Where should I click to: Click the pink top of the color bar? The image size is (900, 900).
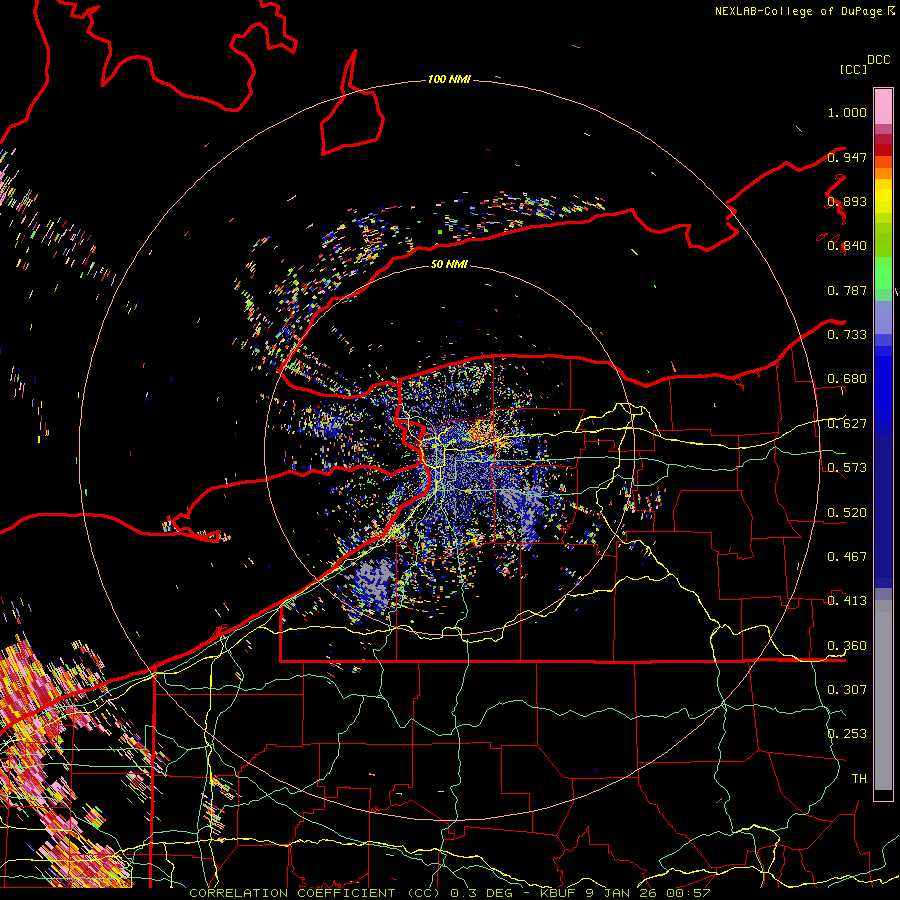point(883,107)
